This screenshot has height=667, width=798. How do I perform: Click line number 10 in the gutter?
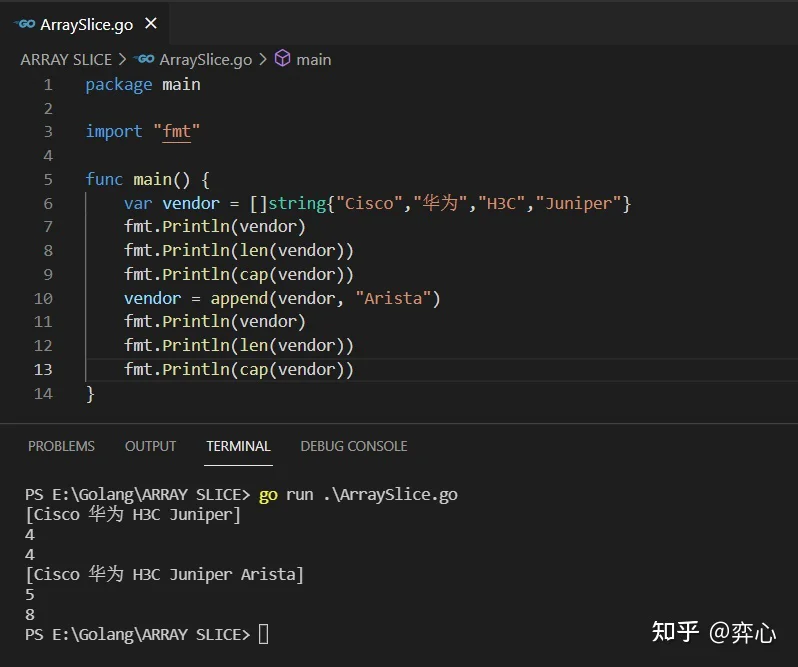[x=43, y=298]
